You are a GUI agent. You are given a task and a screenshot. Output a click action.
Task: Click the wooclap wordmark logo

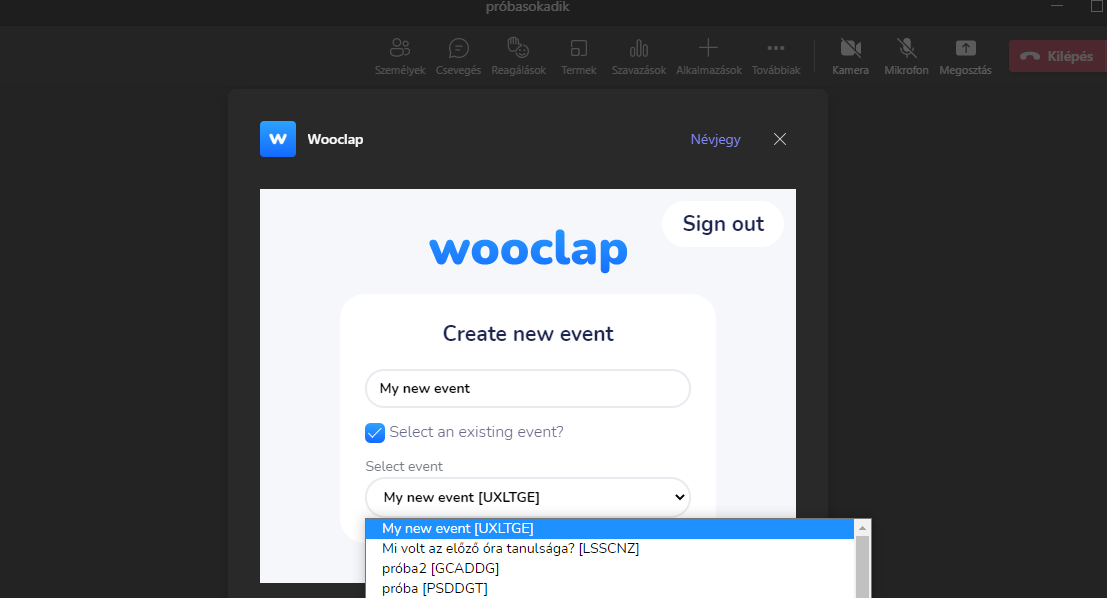528,250
